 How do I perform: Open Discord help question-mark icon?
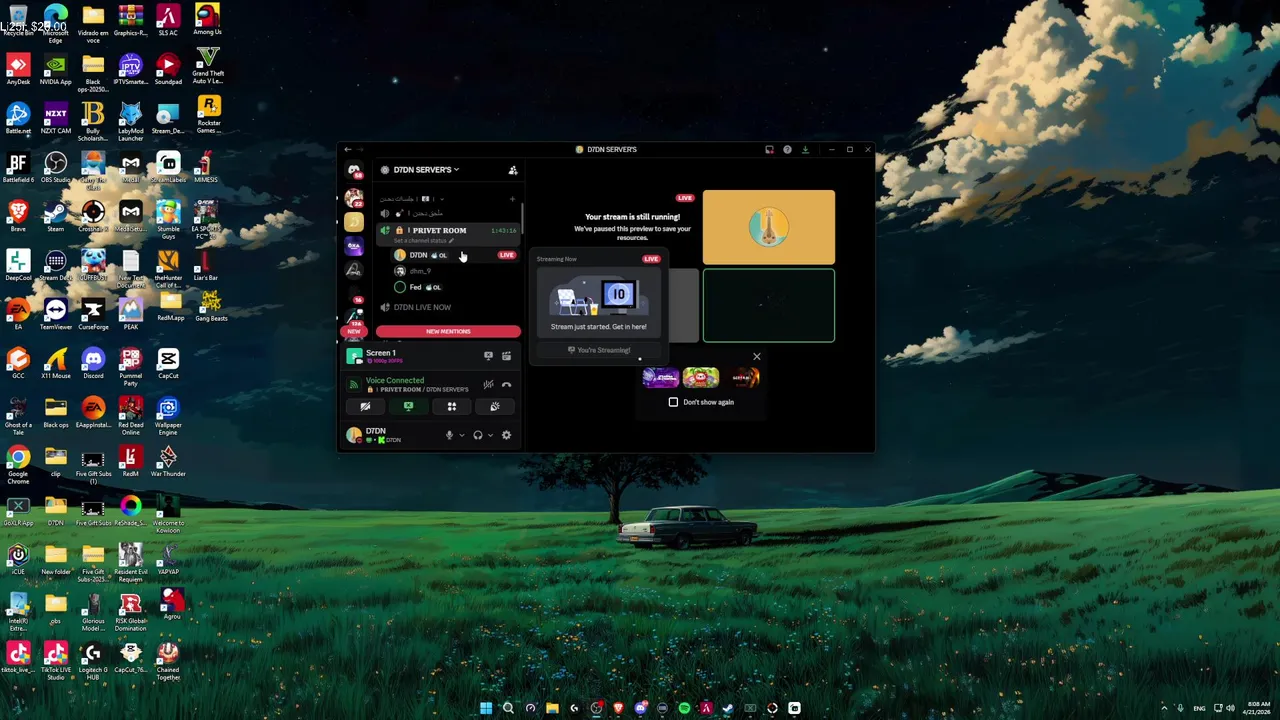pos(787,149)
